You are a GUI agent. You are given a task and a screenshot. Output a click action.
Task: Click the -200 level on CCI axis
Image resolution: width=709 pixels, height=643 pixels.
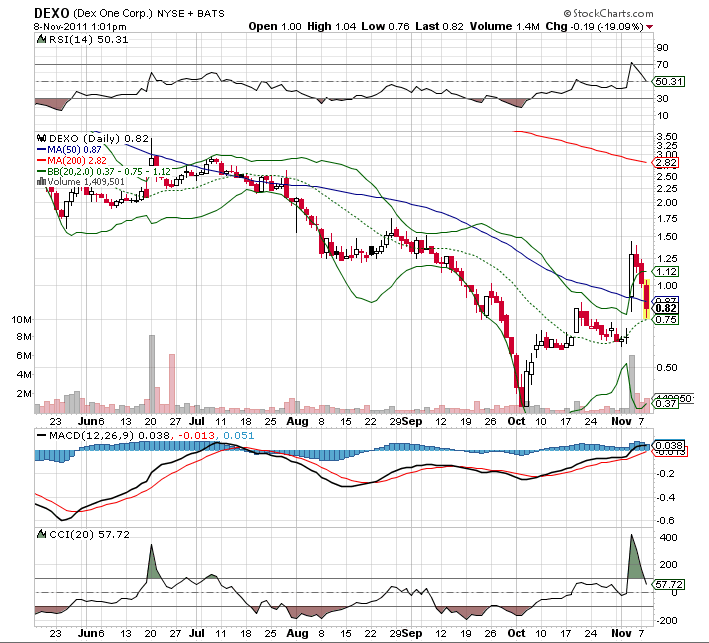(x=667, y=620)
